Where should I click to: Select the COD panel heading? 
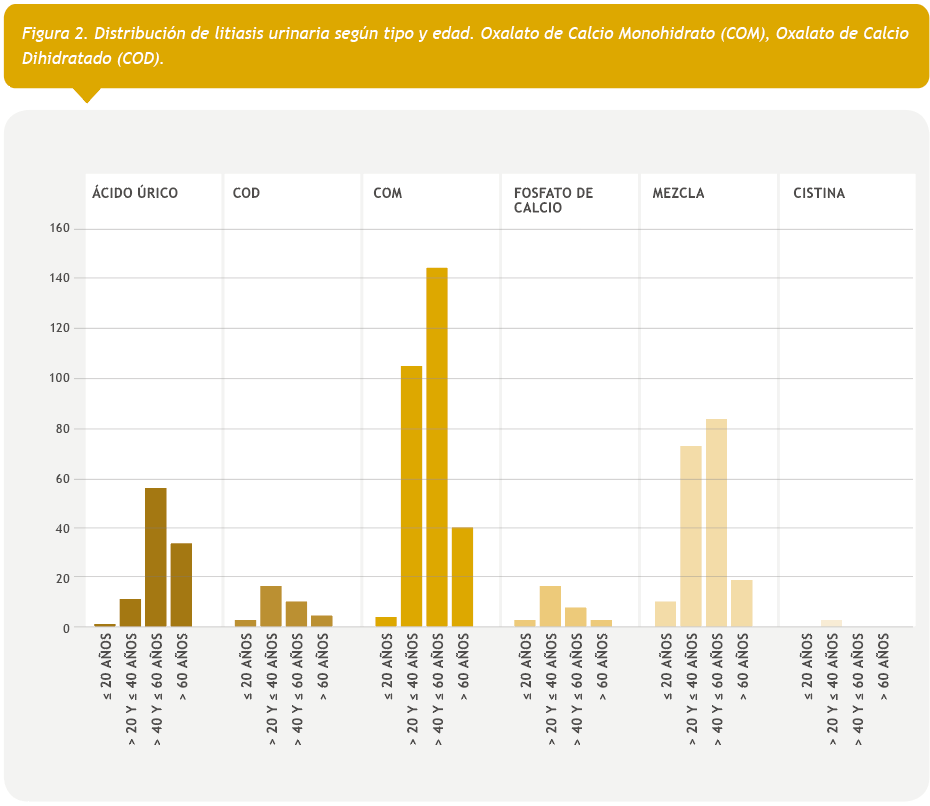click(246, 193)
